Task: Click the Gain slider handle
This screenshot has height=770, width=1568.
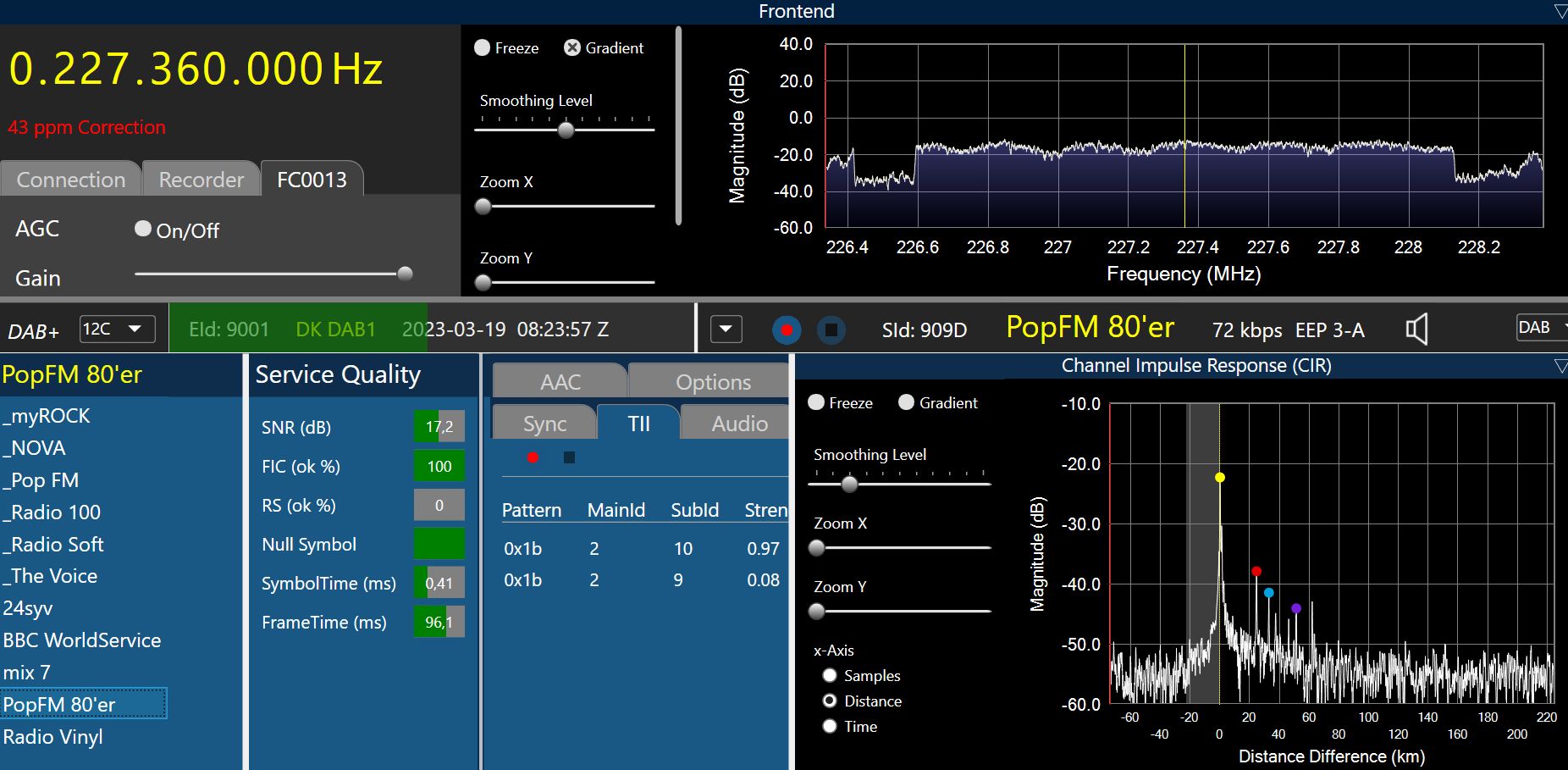Action: (x=405, y=274)
